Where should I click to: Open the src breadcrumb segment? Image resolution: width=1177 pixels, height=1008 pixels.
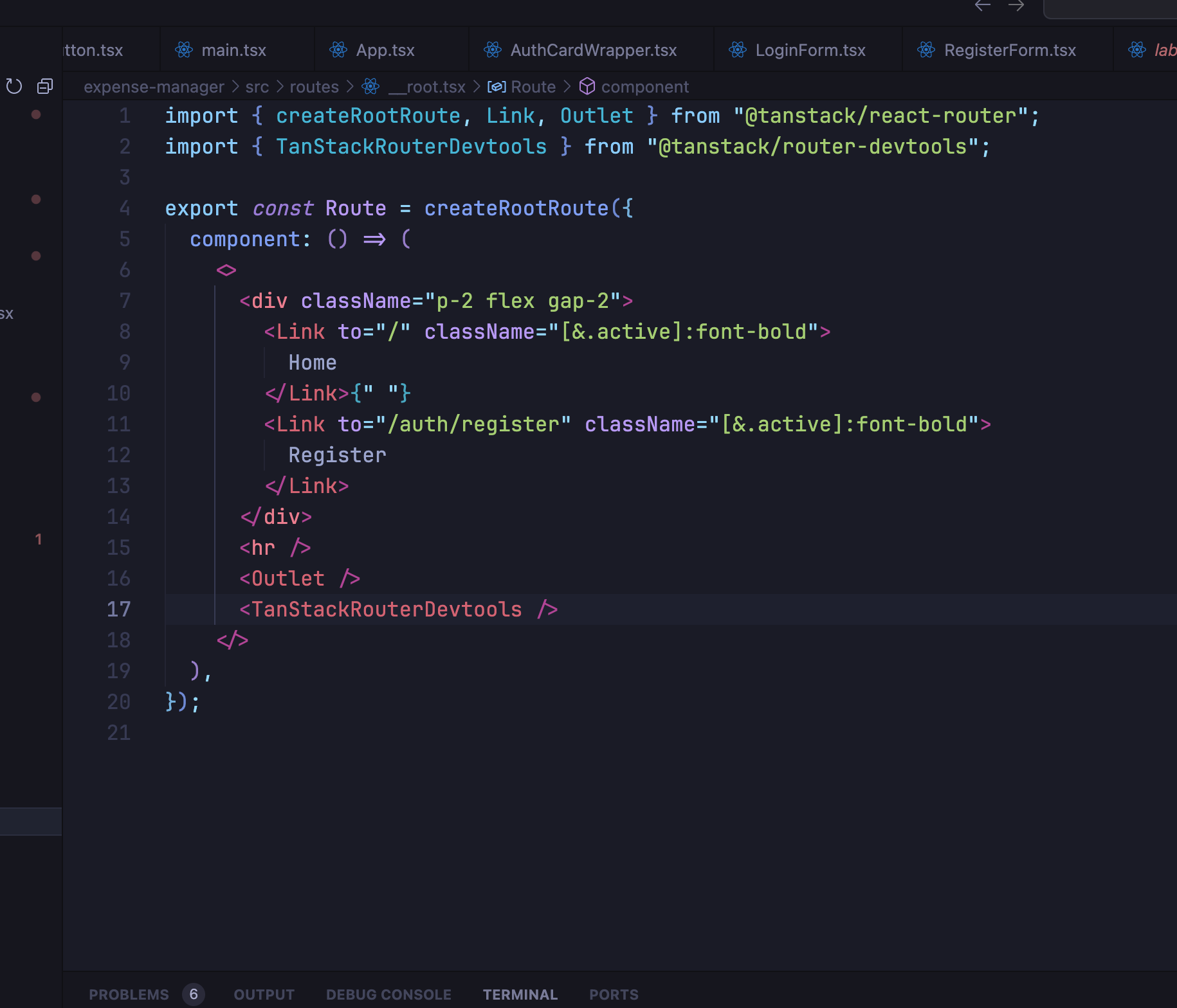[x=257, y=87]
